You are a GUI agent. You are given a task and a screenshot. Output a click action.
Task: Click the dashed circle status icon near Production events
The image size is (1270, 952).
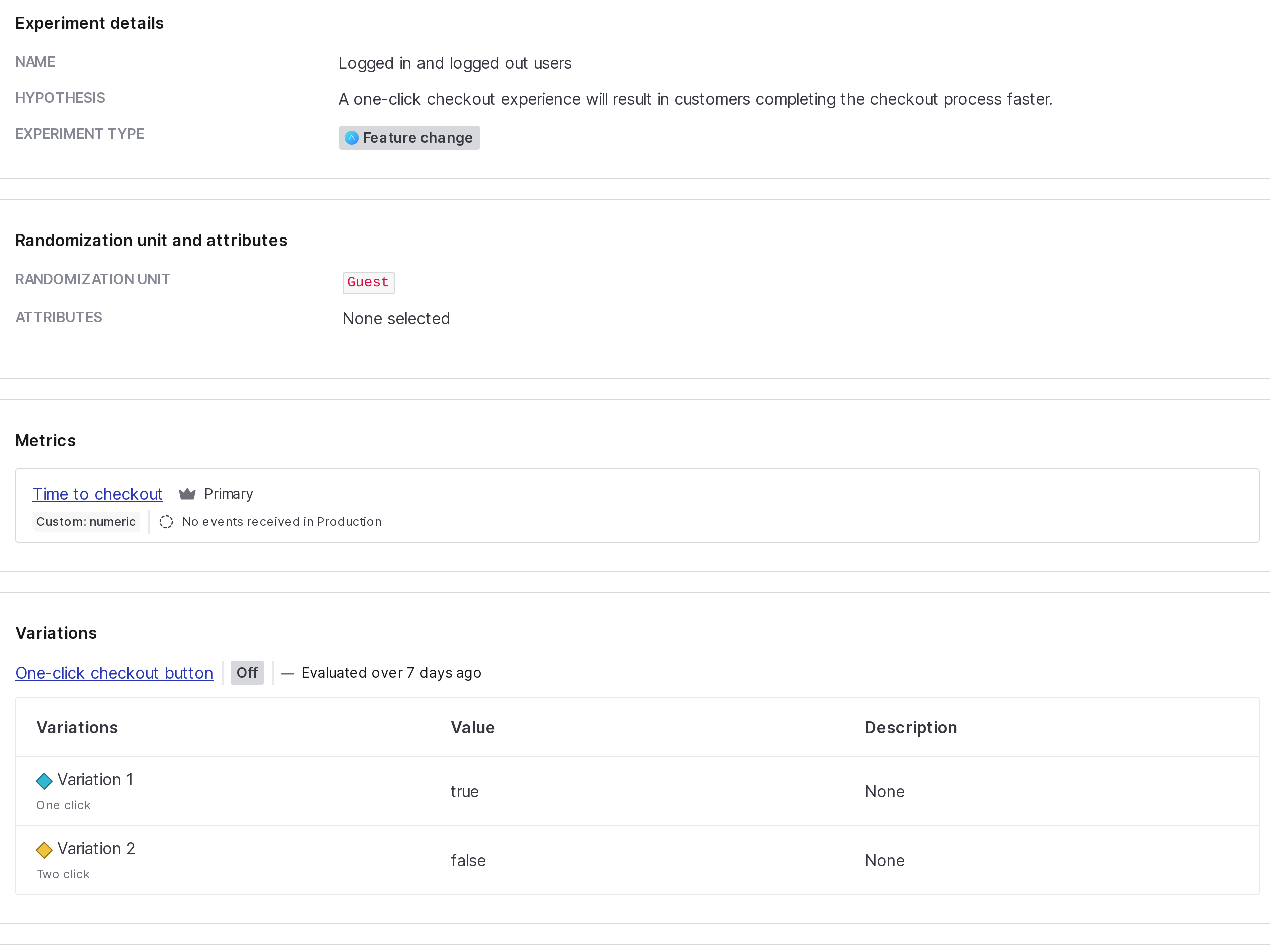166,522
